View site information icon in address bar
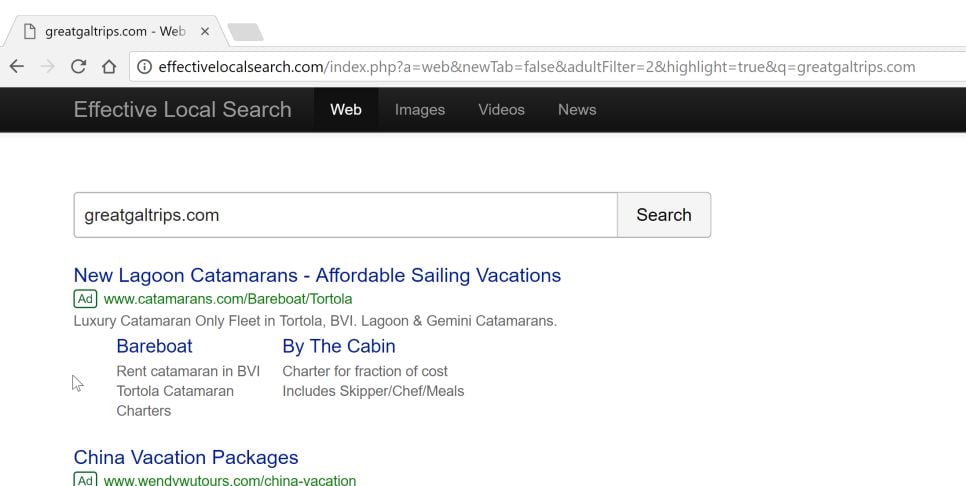Viewport: 966px width, 486px height. pos(144,67)
